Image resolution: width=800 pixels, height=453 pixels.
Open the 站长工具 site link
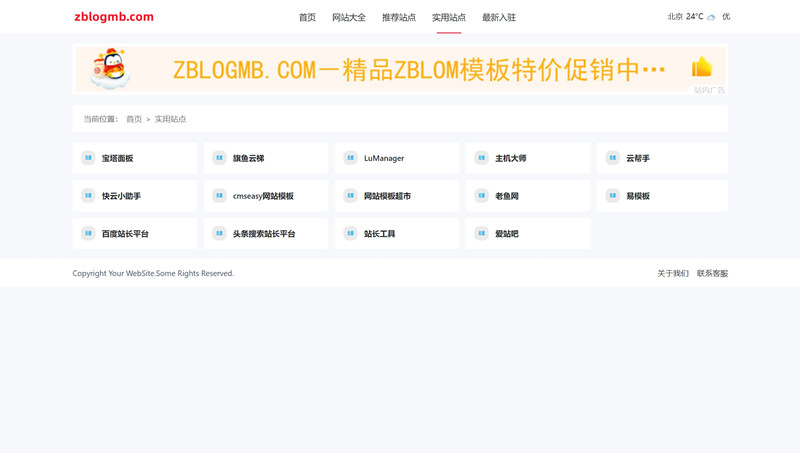380,234
